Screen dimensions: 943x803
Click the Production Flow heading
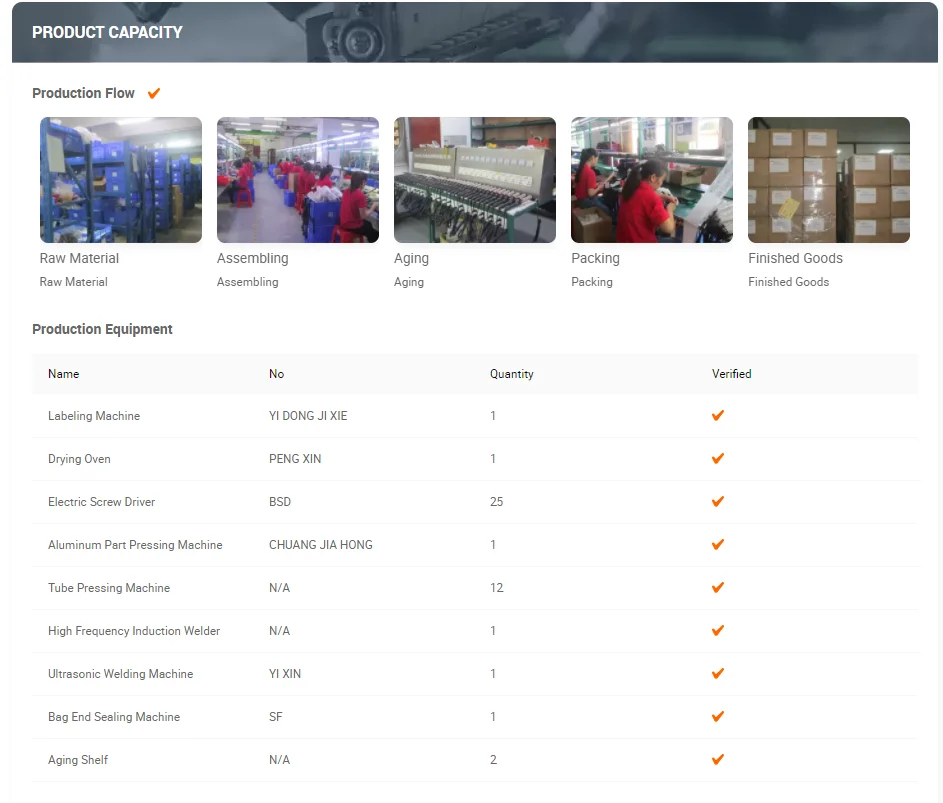coord(84,93)
